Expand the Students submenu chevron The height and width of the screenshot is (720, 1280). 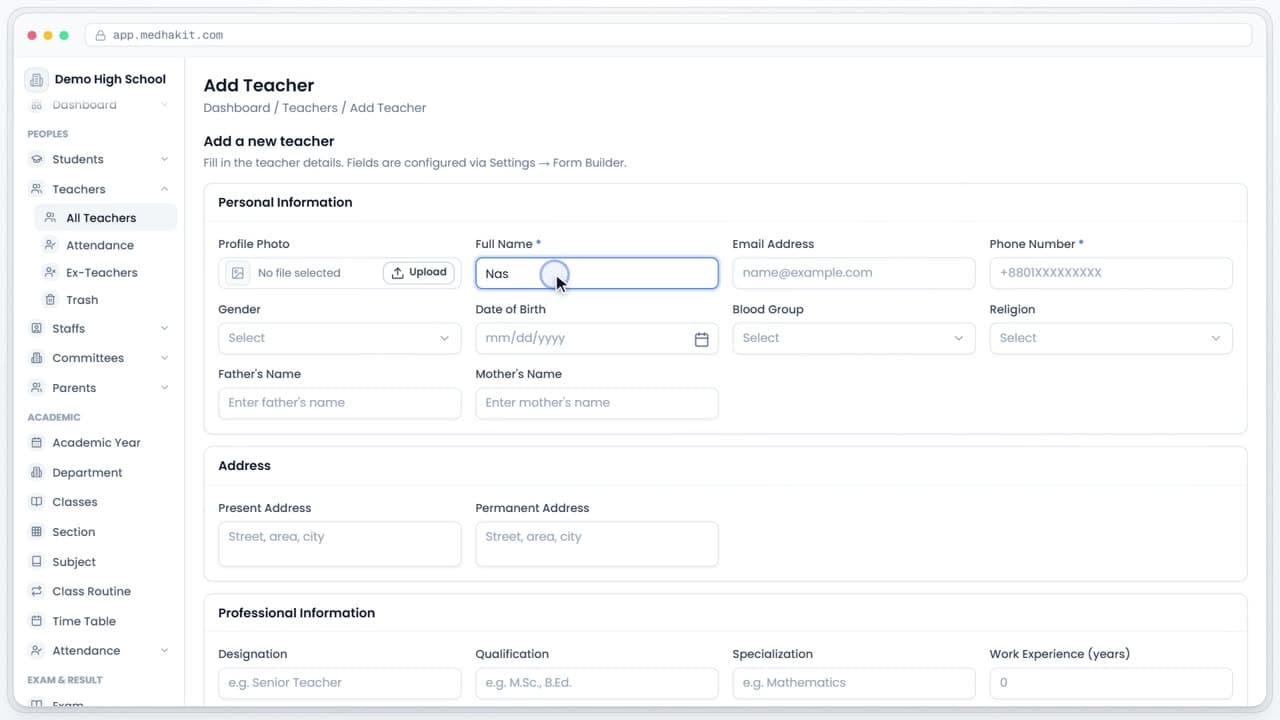pos(164,159)
